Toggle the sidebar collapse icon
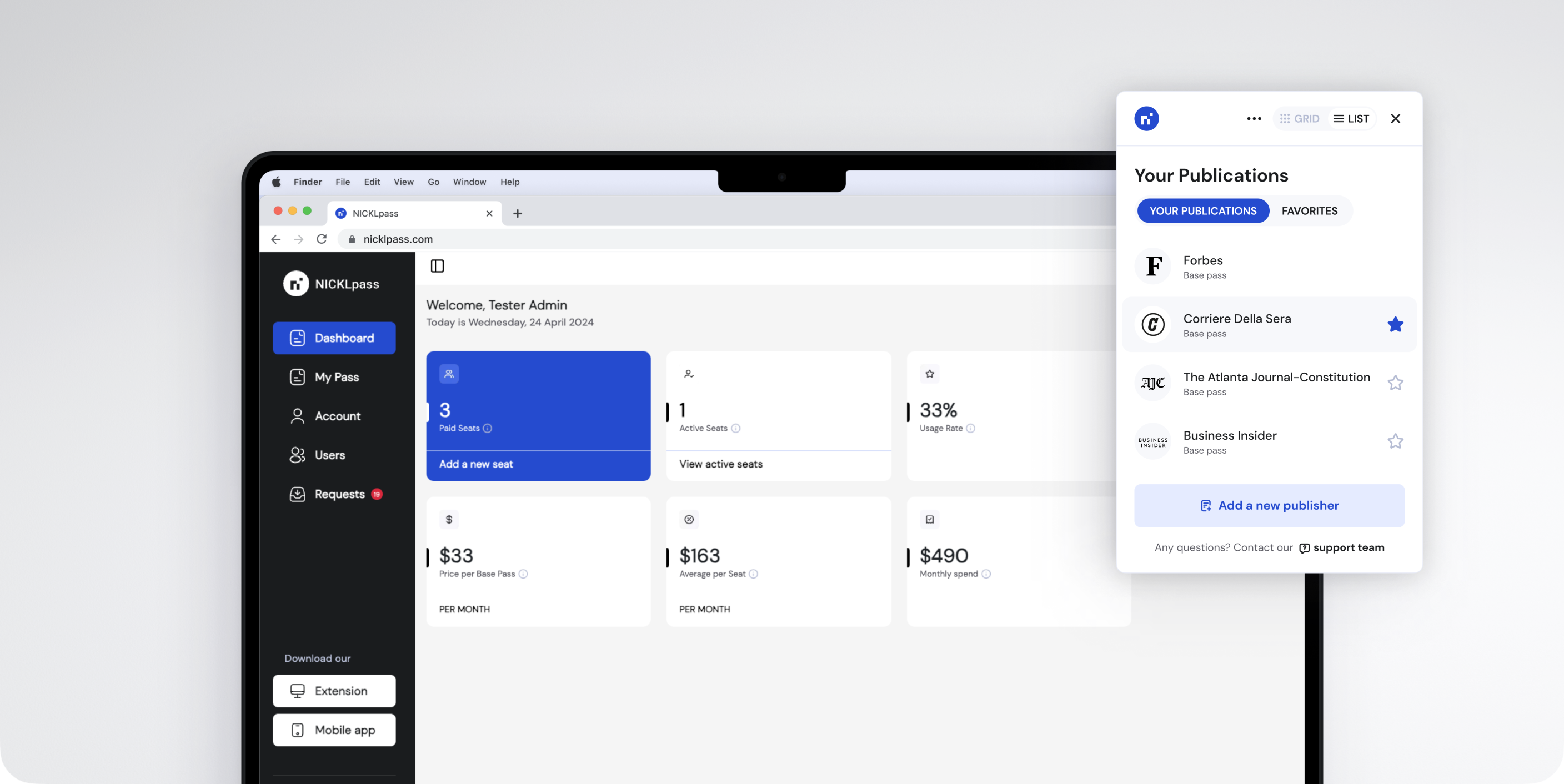1564x784 pixels. (x=437, y=267)
